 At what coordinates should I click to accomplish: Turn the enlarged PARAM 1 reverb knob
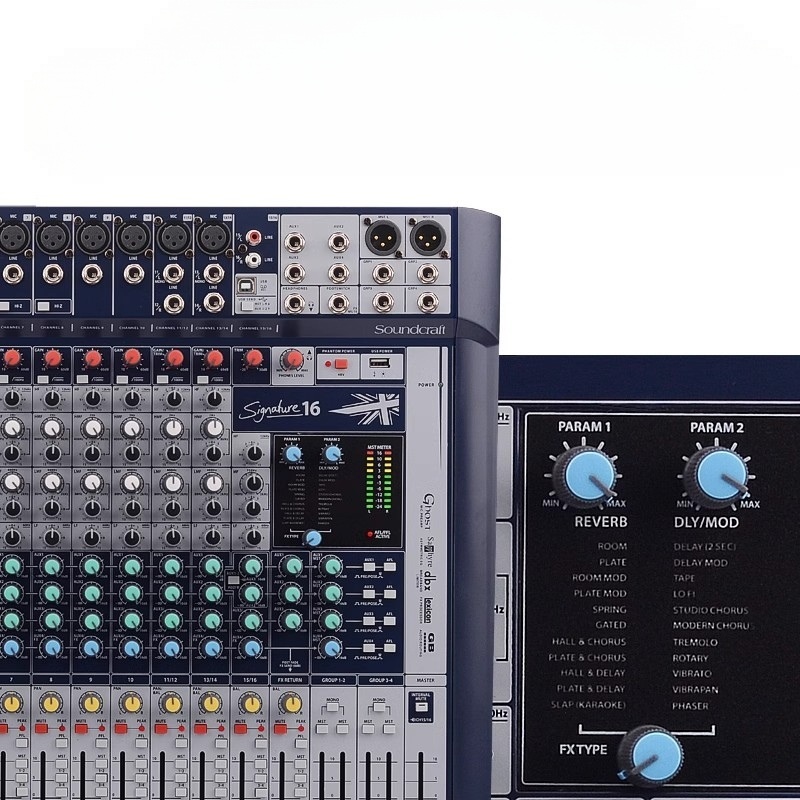click(585, 476)
